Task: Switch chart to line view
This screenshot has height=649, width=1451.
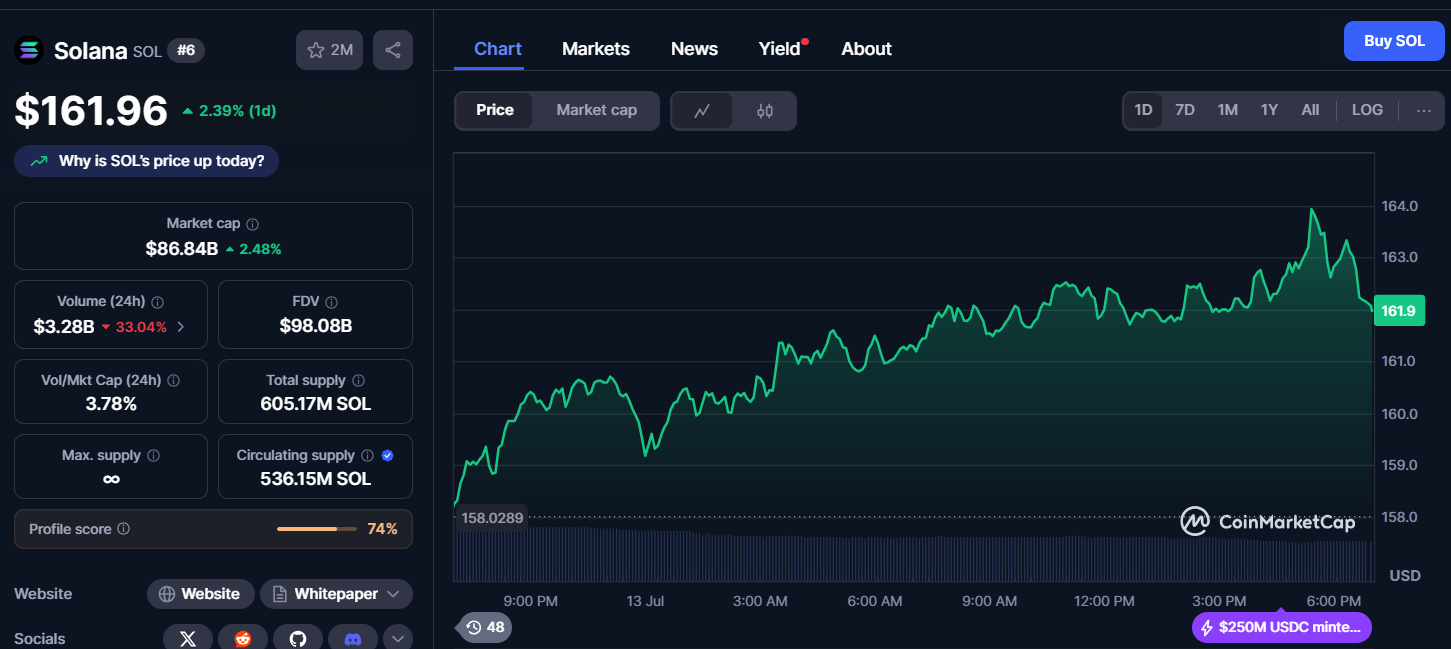Action: 702,111
